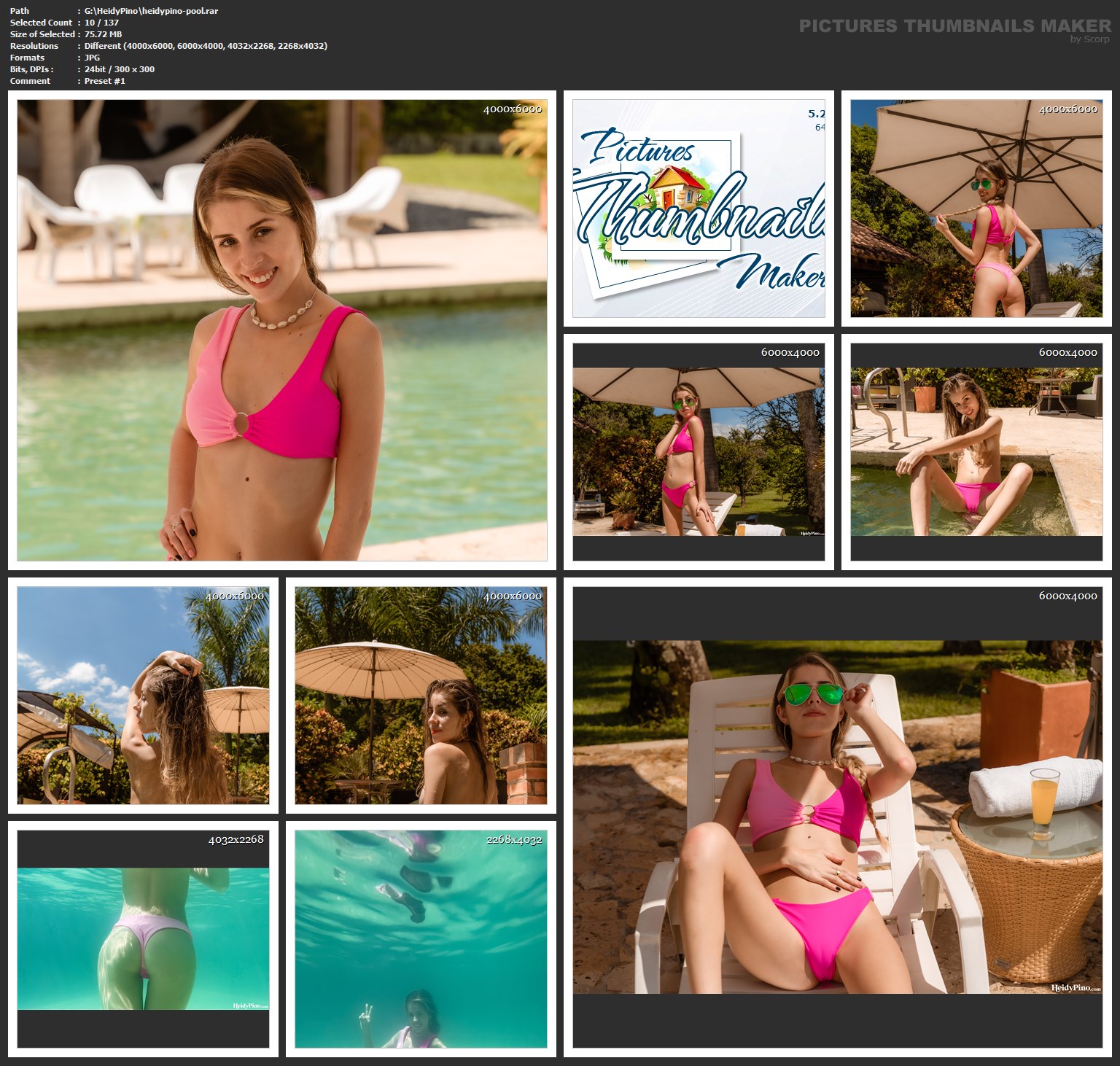The width and height of the screenshot is (1120, 1066).
Task: Open large lounge chair sunglasses thumbnail
Action: 837,817
